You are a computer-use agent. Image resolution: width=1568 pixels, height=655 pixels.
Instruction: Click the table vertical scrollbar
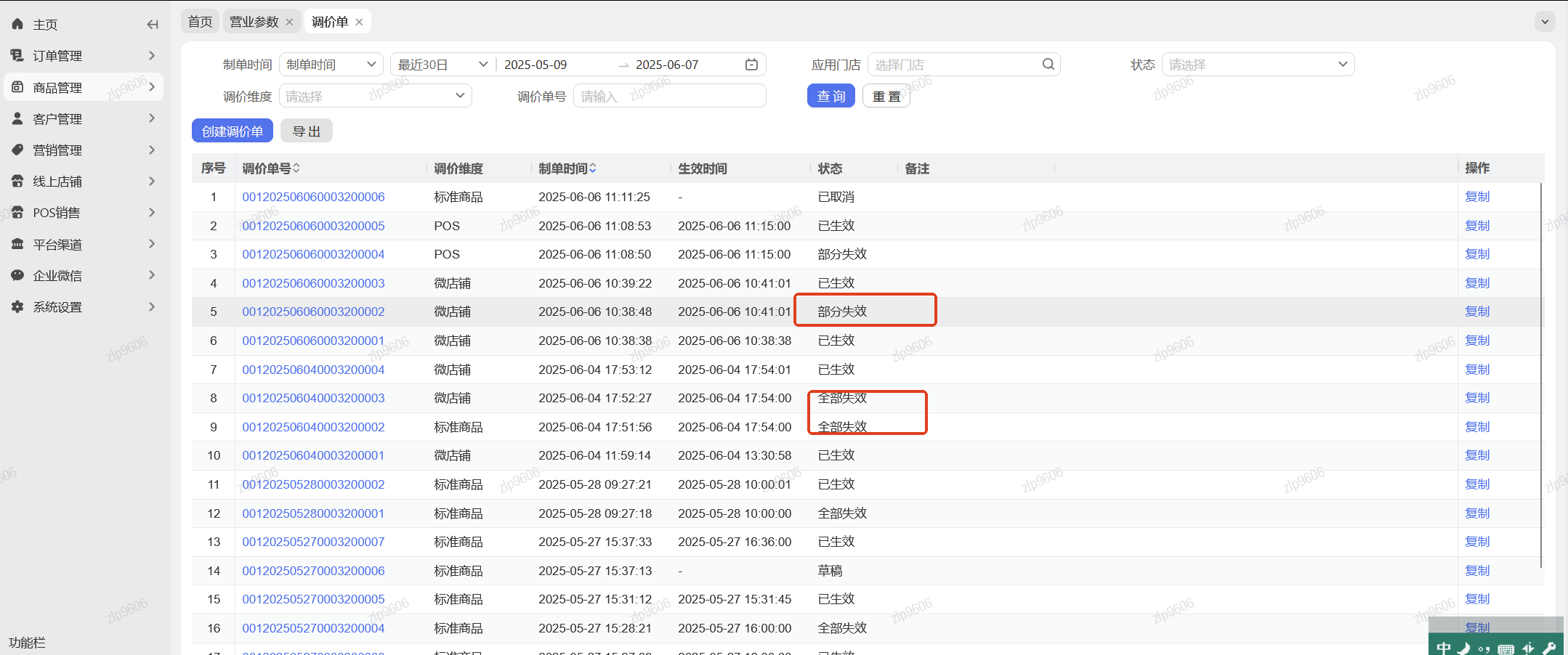pos(1541,375)
